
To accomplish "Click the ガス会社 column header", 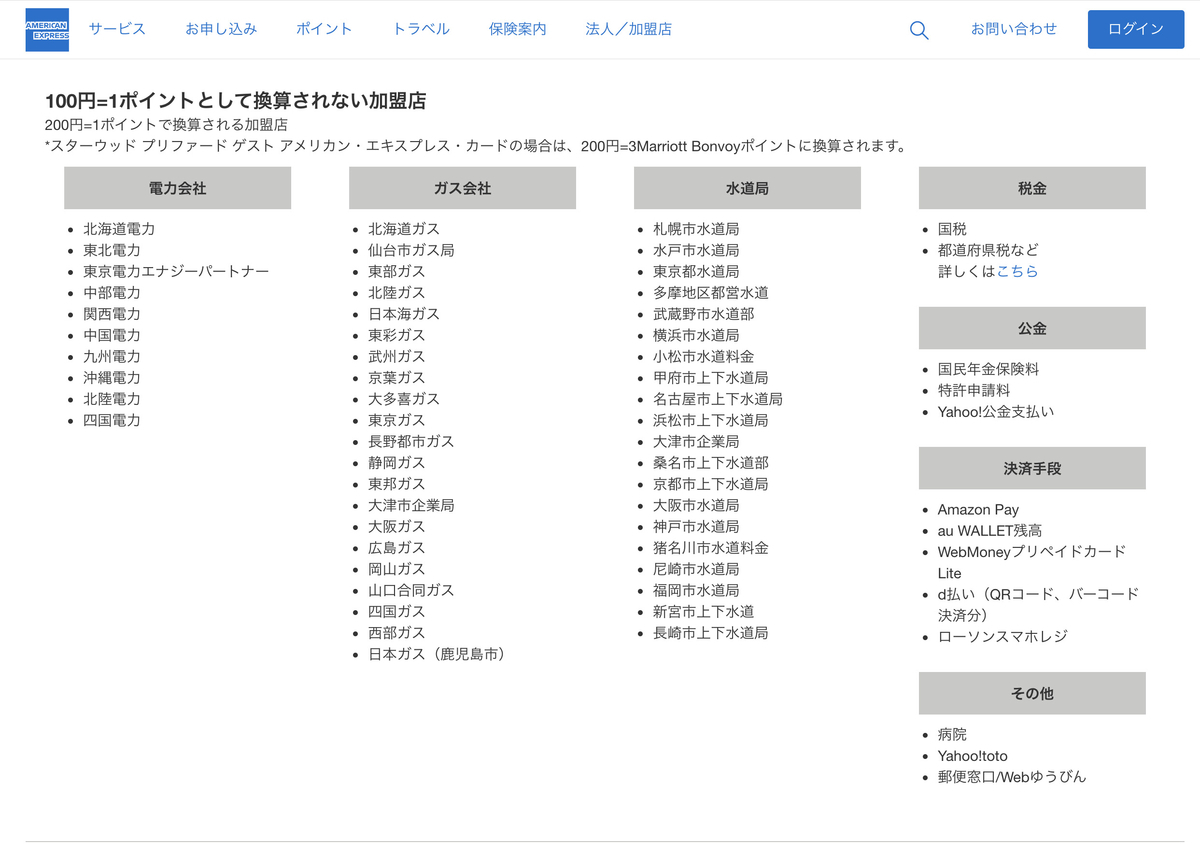I will pos(462,188).
